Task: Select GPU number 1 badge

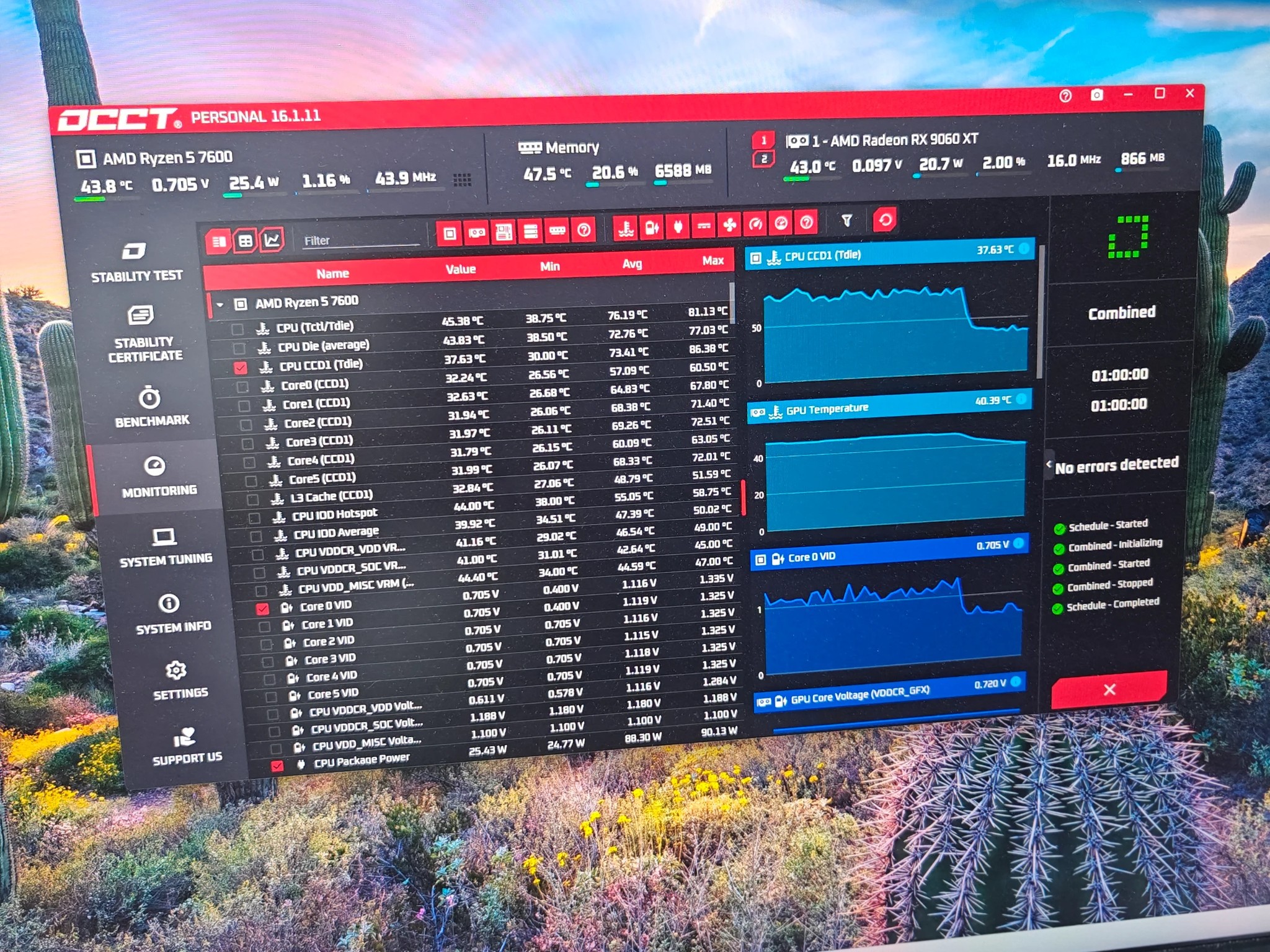Action: pos(764,140)
